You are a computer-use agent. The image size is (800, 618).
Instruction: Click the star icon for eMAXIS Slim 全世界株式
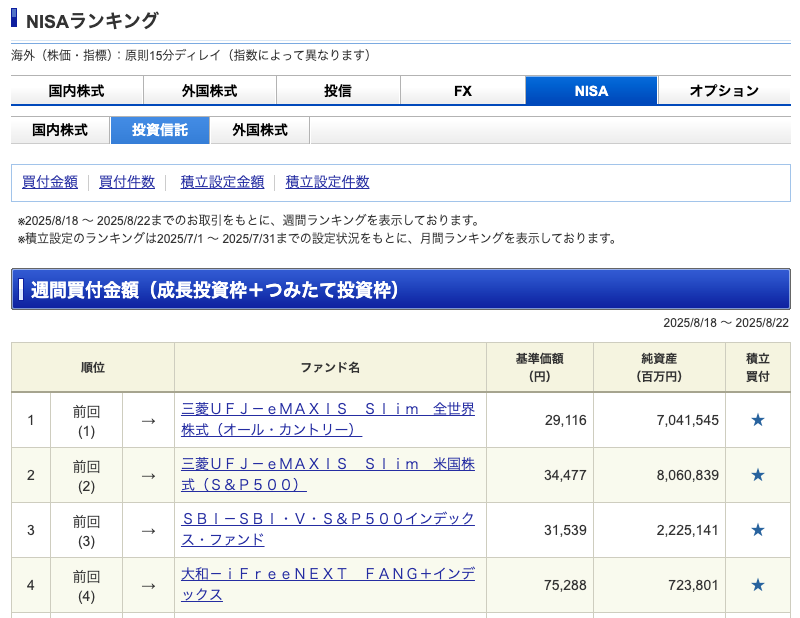[x=758, y=420]
